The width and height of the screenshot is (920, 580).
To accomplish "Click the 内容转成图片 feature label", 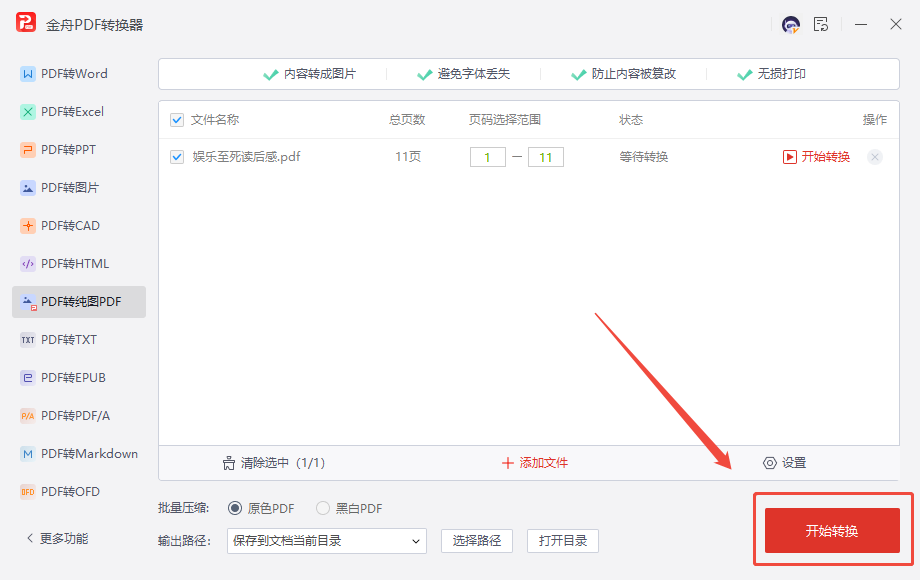I will (x=320, y=74).
